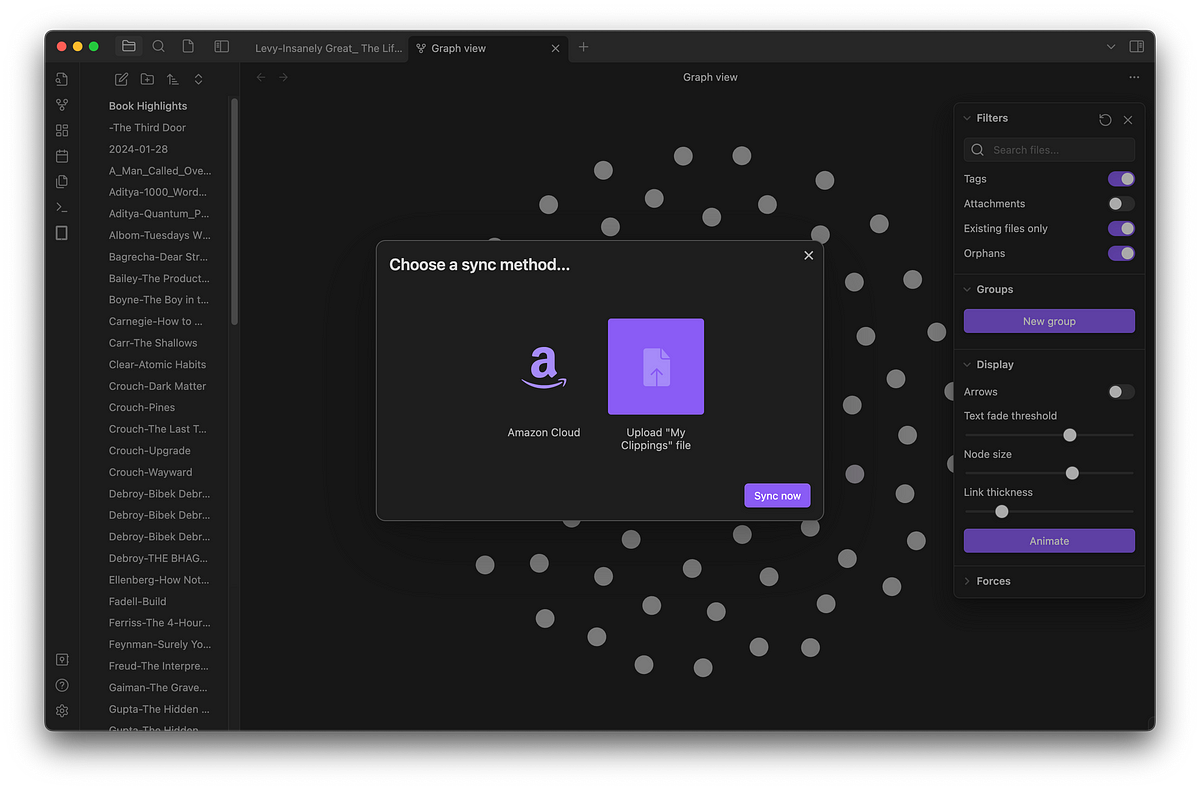Open a new tab with plus
Viewport: 1200px width, 790px height.
584,47
